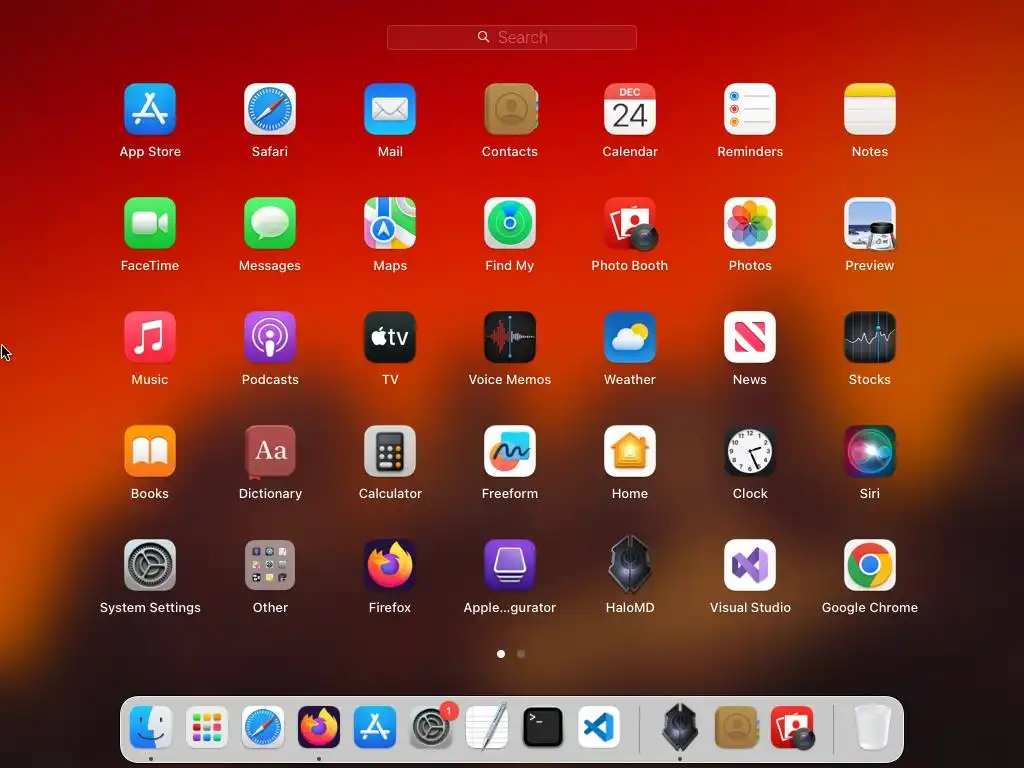Image resolution: width=1024 pixels, height=768 pixels.
Task: Launch the Freeform app
Action: (510, 451)
